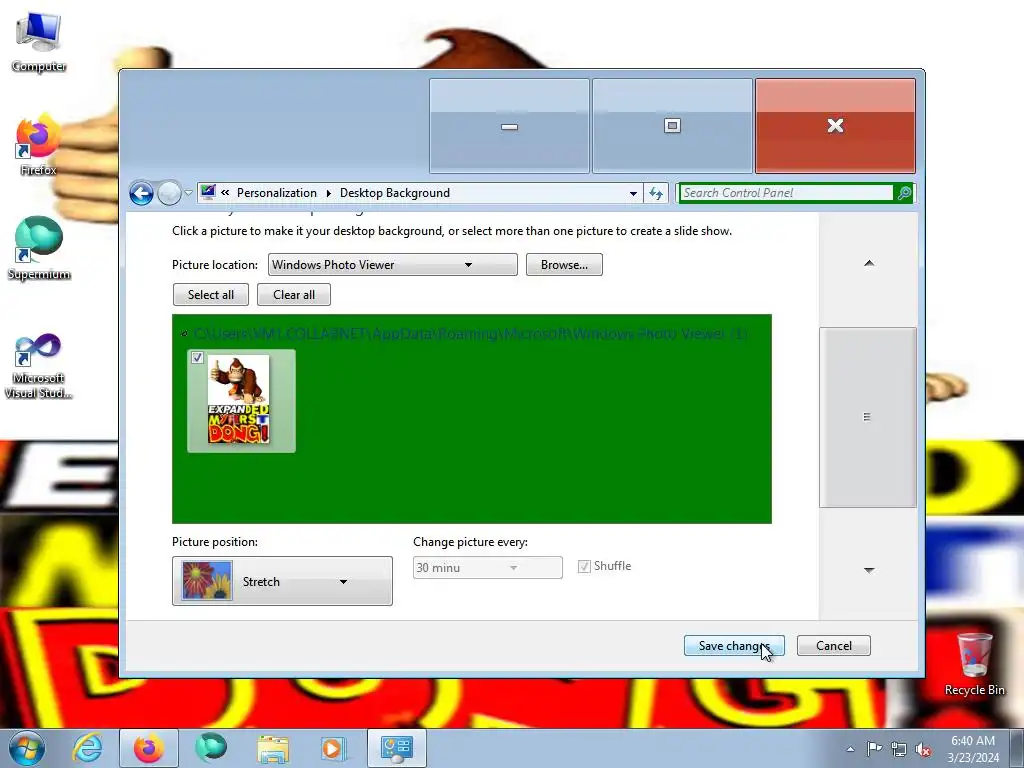Uncheck the Donkey Kong picture checkbox
The width and height of the screenshot is (1024, 768).
tap(197, 358)
